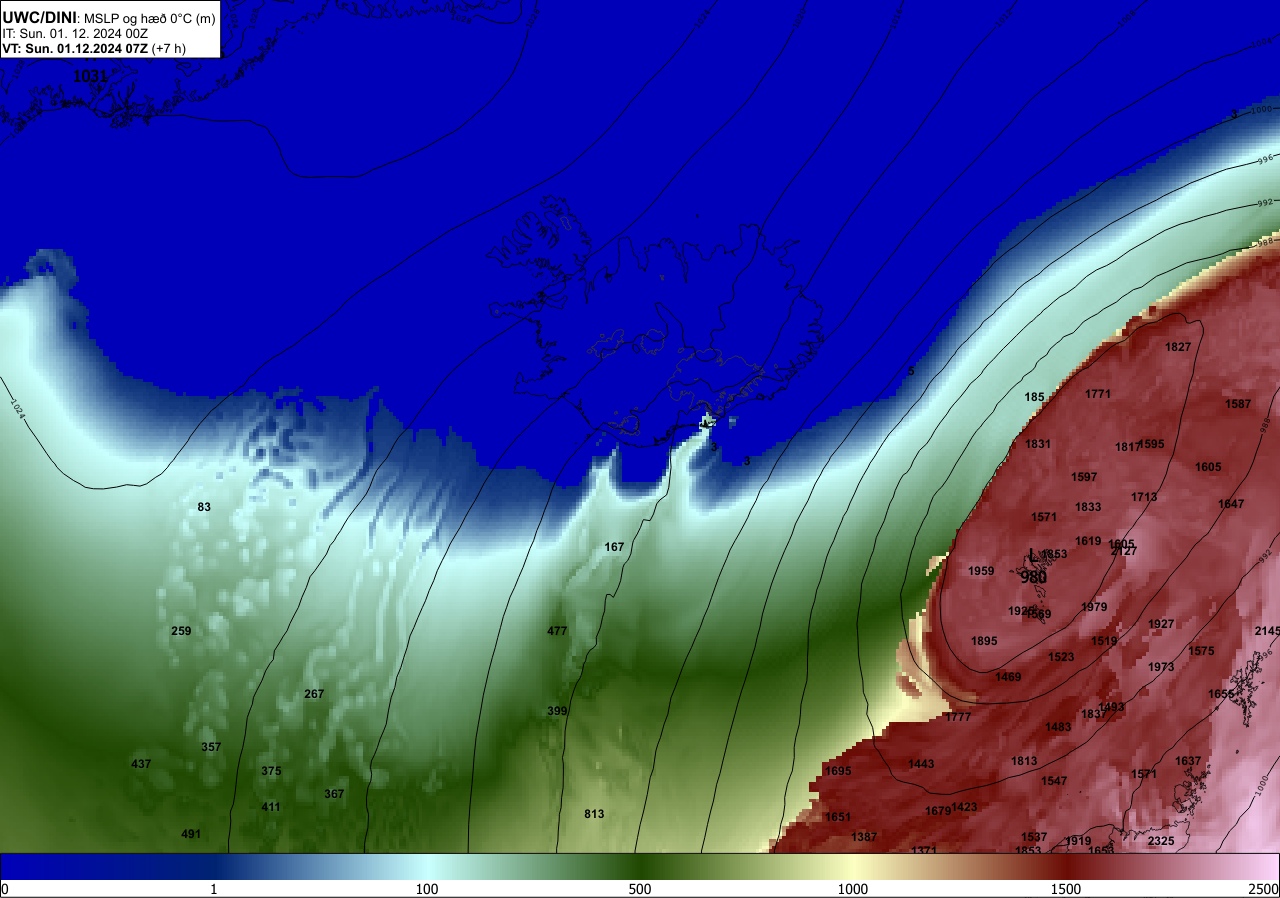Click the height value 185
Image resolution: width=1280 pixels, height=898 pixels.
coord(1034,397)
